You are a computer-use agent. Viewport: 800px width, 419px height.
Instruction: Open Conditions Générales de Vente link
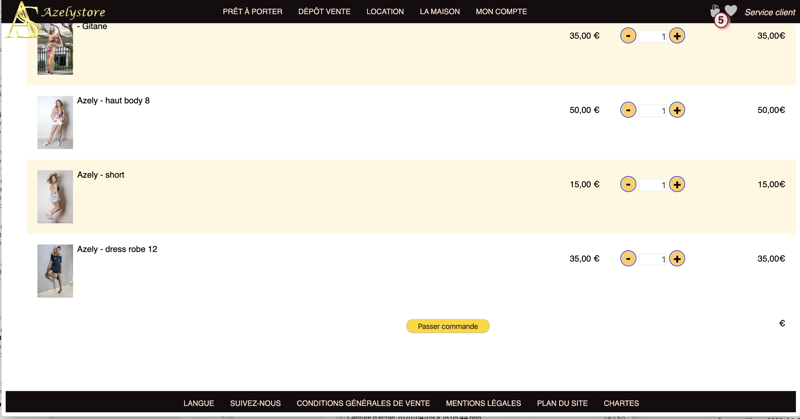tap(363, 403)
